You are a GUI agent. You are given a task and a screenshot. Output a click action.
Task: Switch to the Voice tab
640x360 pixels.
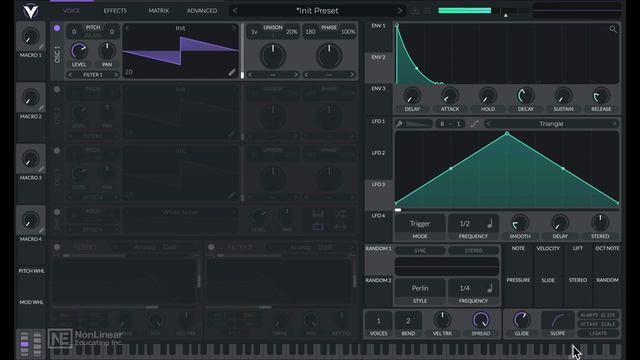pyautogui.click(x=71, y=11)
